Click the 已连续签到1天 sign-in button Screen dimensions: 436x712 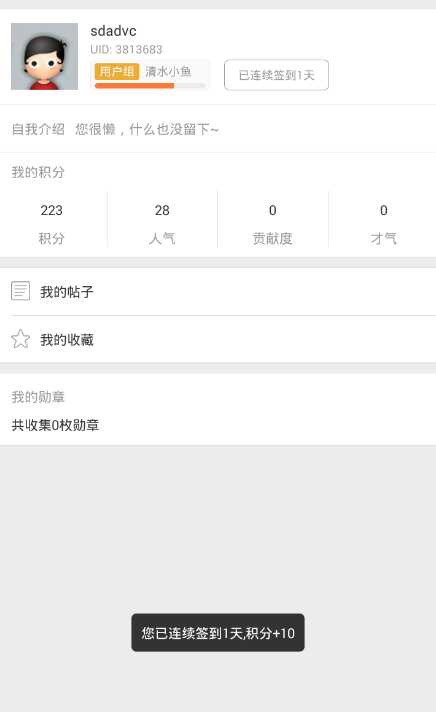(x=276, y=75)
